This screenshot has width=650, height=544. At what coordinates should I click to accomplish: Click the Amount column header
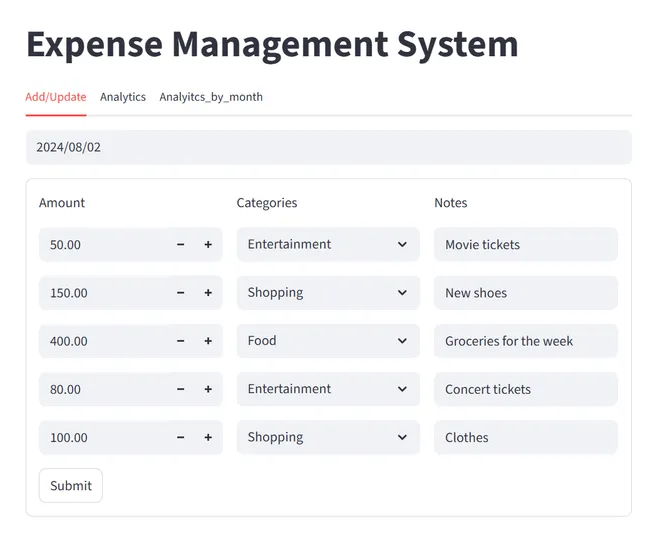click(x=62, y=203)
